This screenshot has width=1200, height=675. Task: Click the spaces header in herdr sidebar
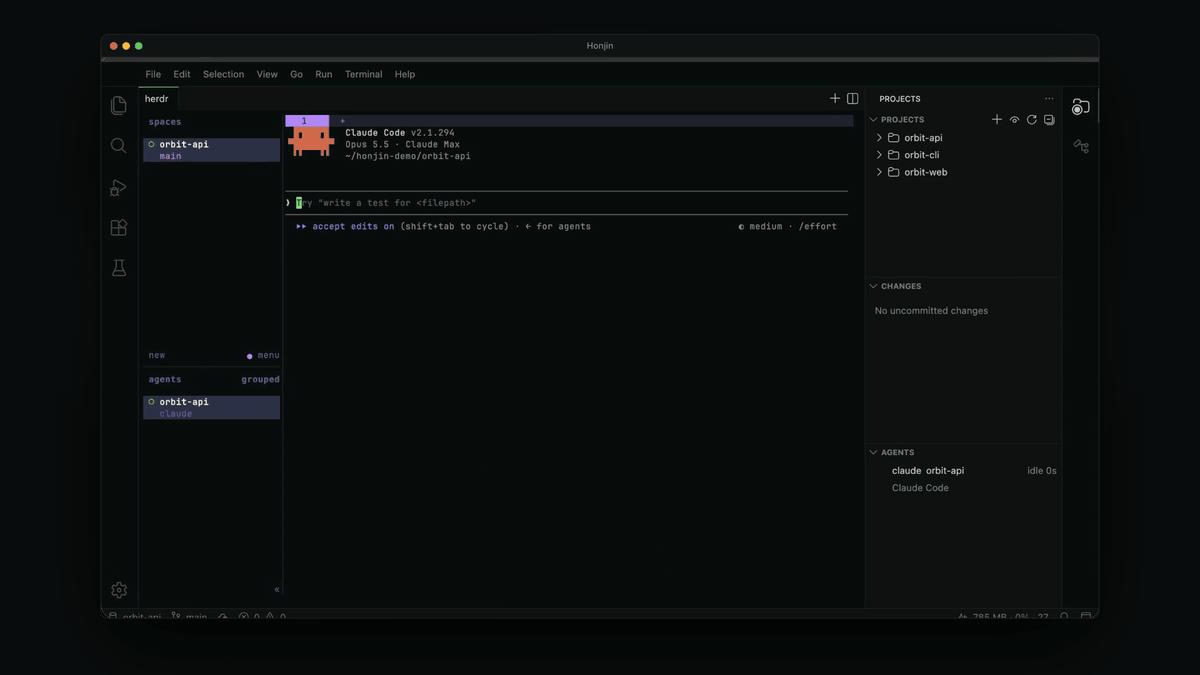click(x=165, y=122)
